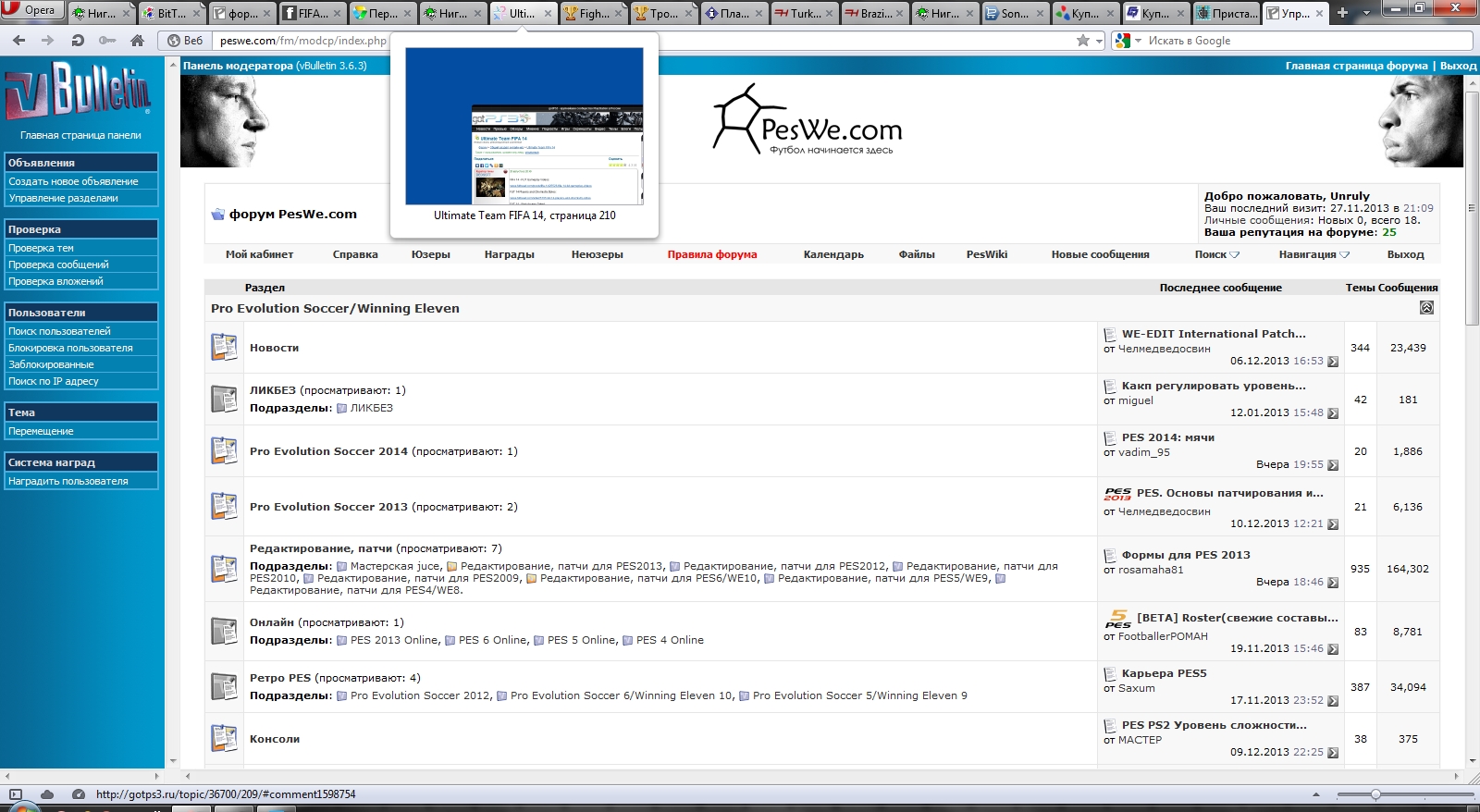
Task: Click the Ultimate Team FIFA 14 tab preview thumbnail
Action: [x=524, y=126]
